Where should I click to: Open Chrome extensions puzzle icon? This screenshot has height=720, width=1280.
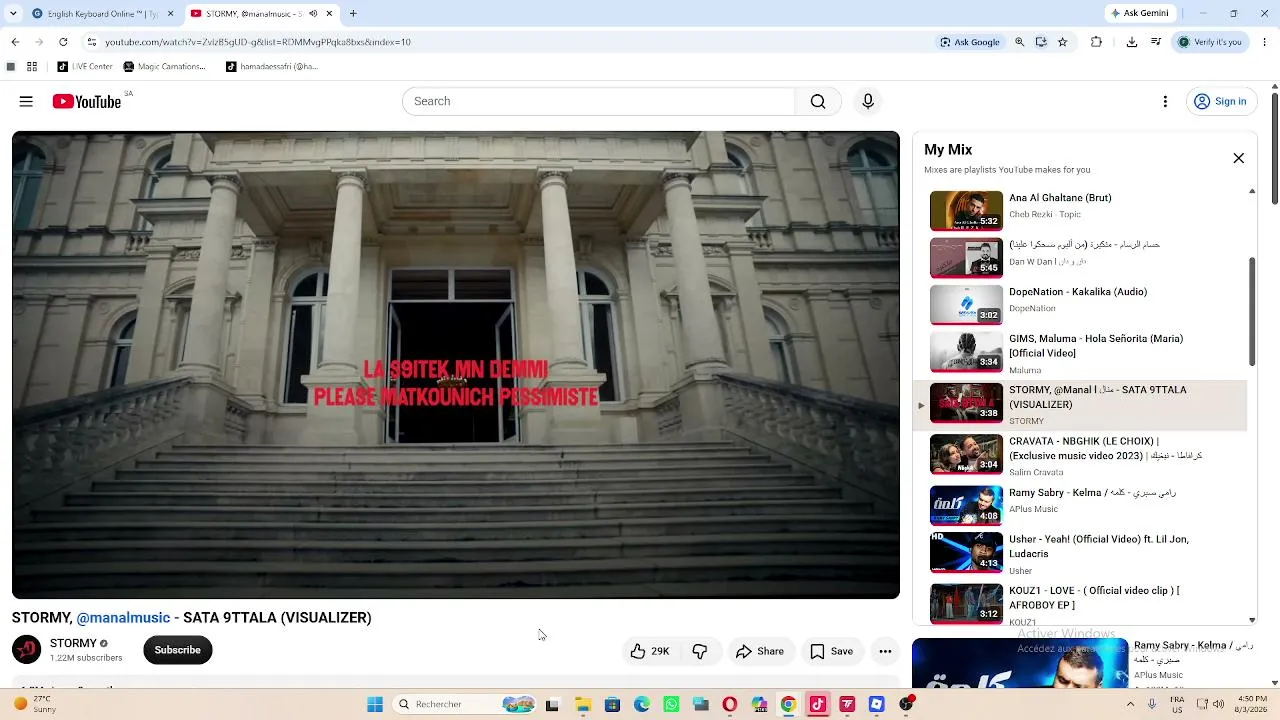[x=1096, y=42]
